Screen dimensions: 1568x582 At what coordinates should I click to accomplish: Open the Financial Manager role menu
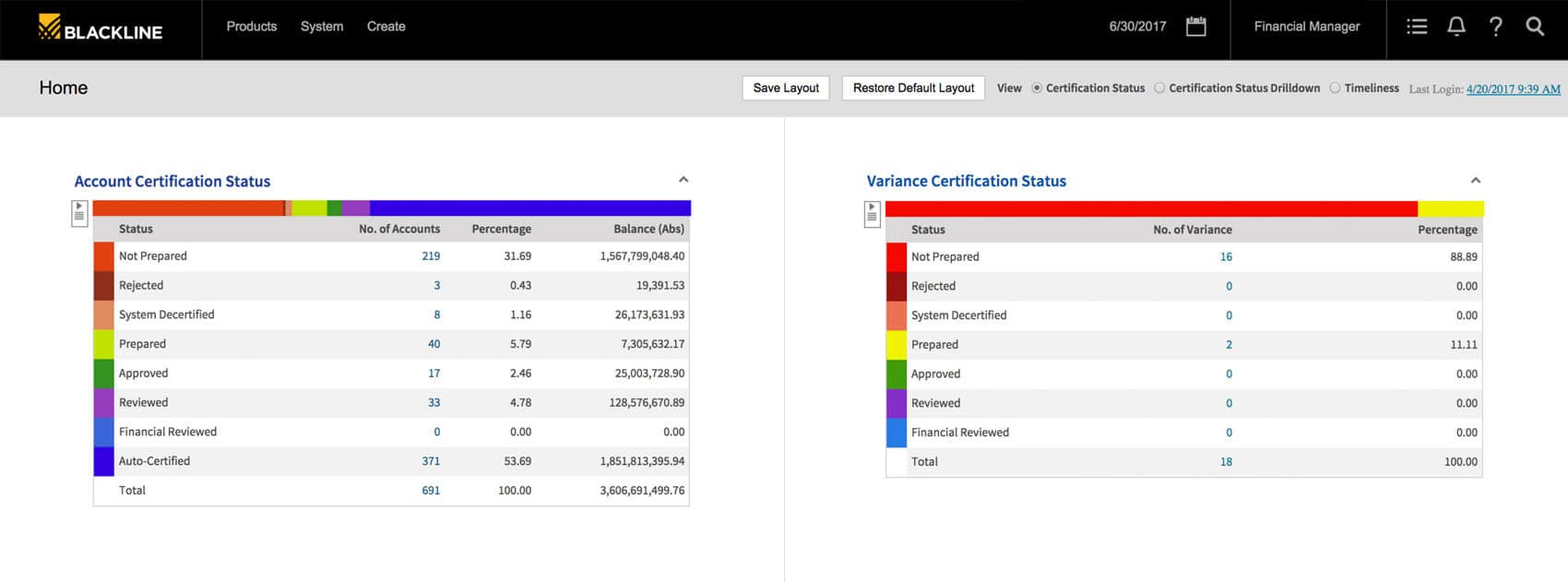[1307, 27]
